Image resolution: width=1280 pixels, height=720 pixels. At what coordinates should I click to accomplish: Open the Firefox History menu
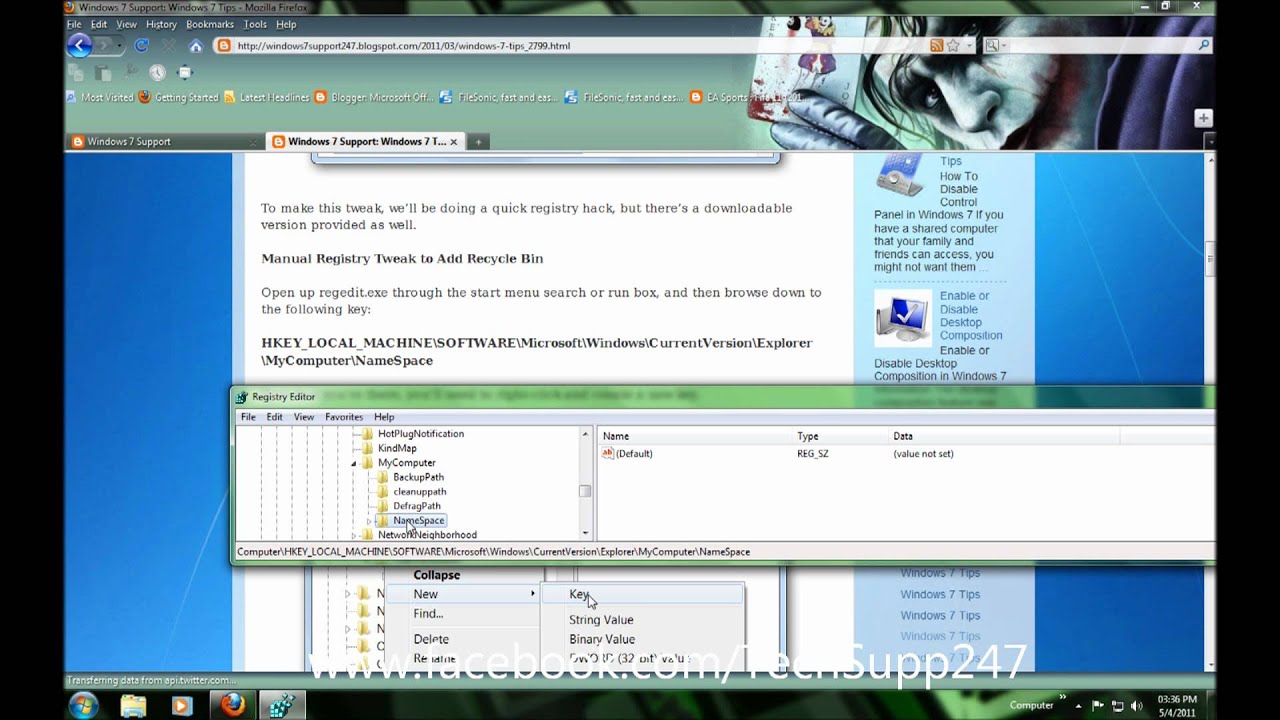(x=161, y=24)
